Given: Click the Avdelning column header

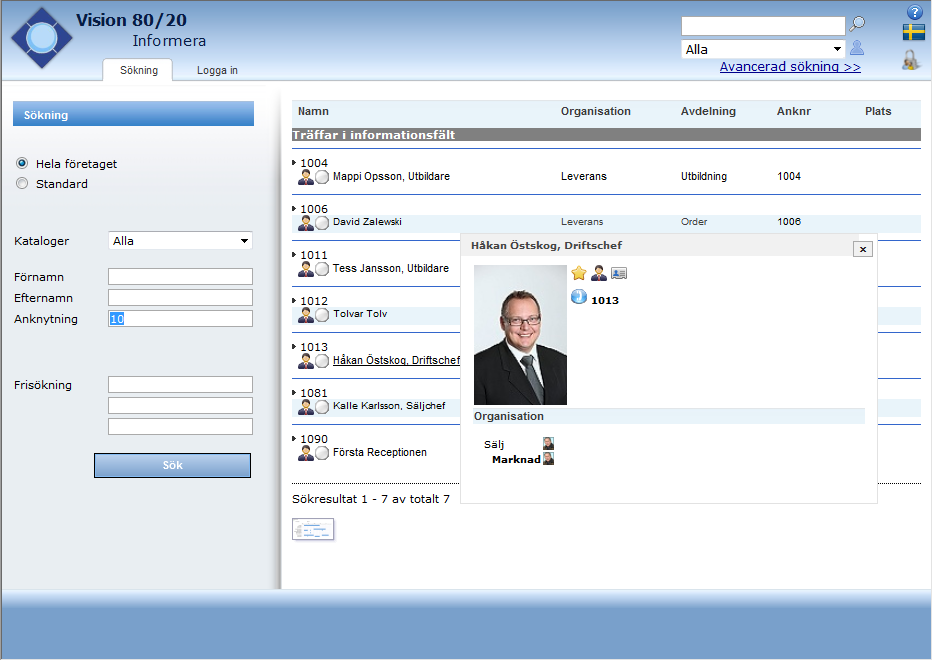Looking at the screenshot, I should click(708, 111).
